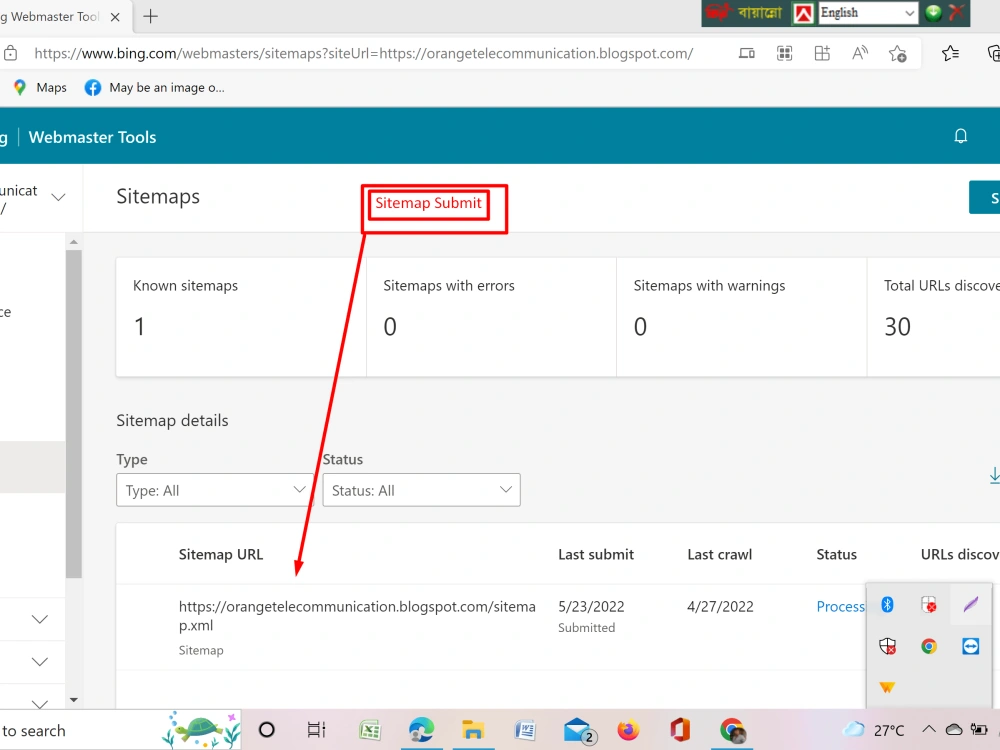Click the weather 27°C widget
This screenshot has height=750, width=1000.
[x=874, y=730]
